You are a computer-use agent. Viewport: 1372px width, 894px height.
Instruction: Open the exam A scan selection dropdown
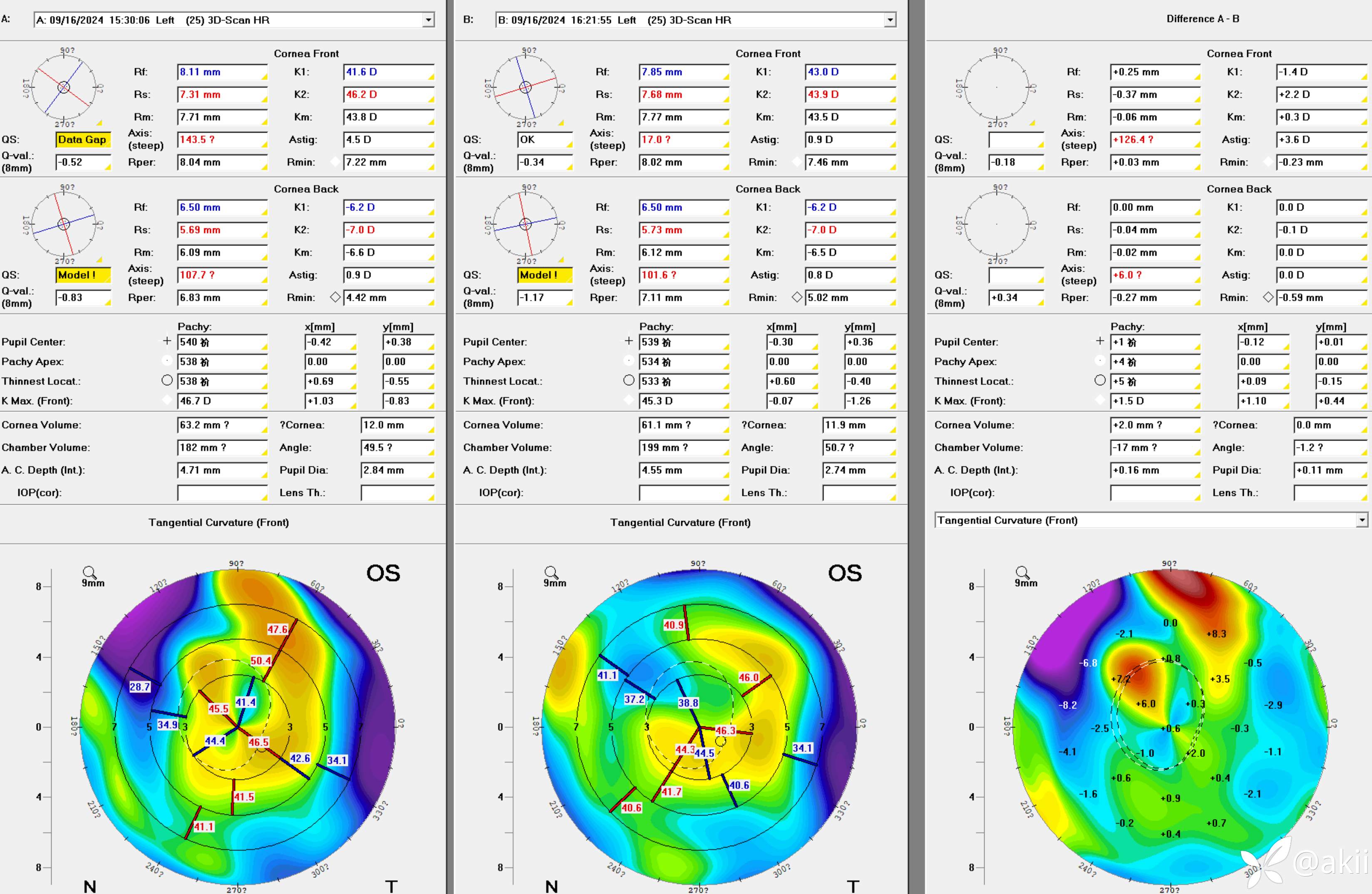point(428,20)
